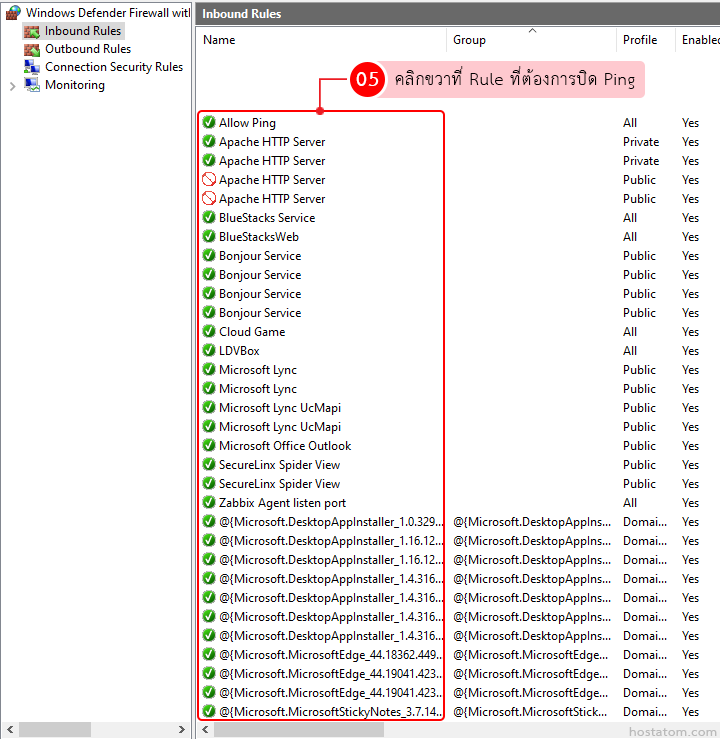Click the Connection Security Rules icon
The height and width of the screenshot is (739, 720).
pos(32,67)
